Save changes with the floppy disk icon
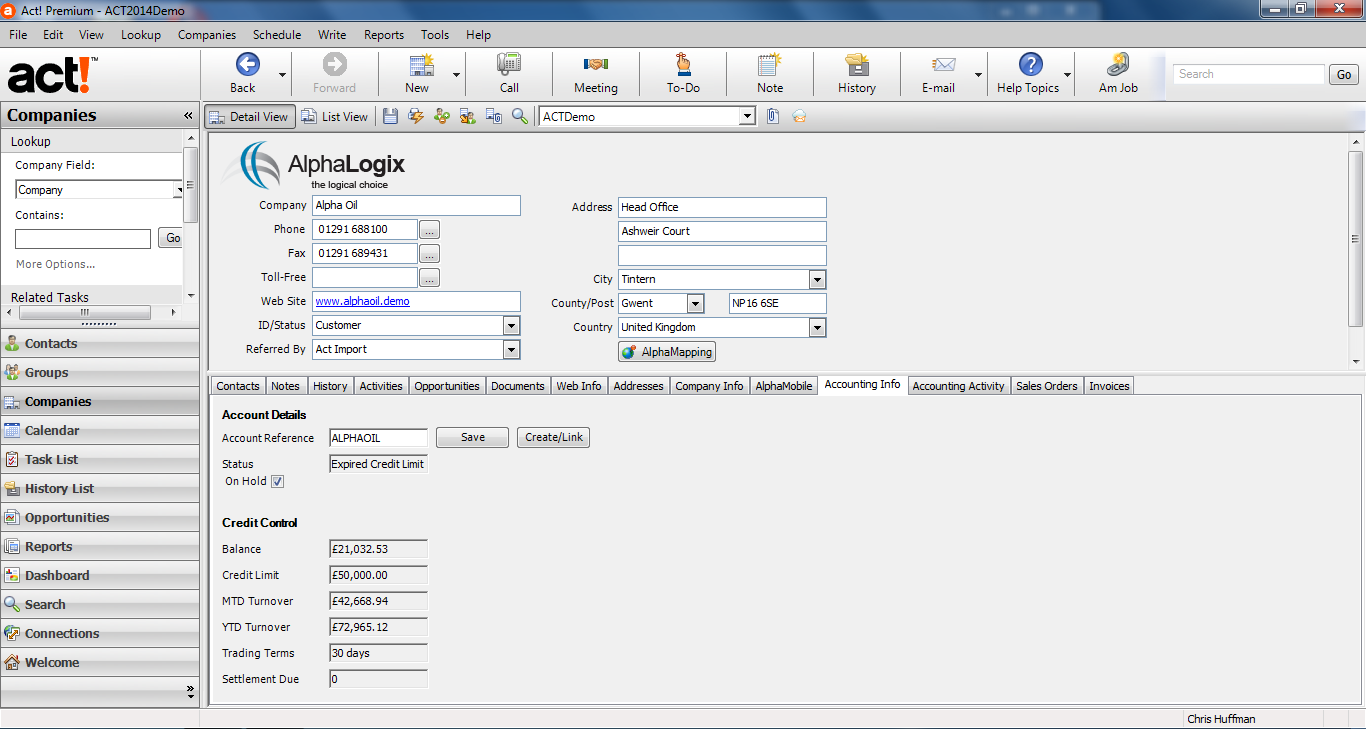This screenshot has height=729, width=1366. pos(390,117)
